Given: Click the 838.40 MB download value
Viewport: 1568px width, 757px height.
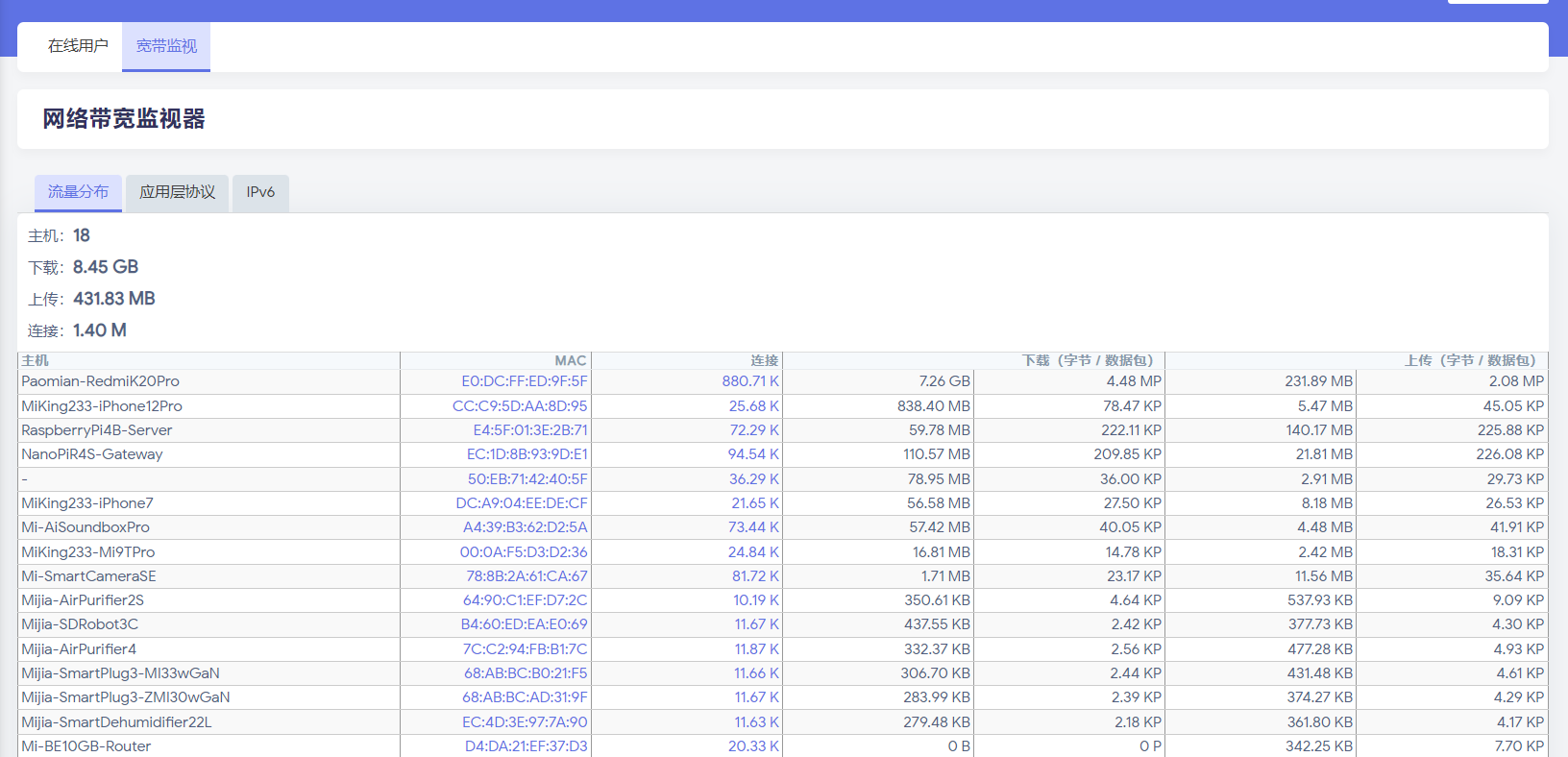Looking at the screenshot, I should 934,406.
